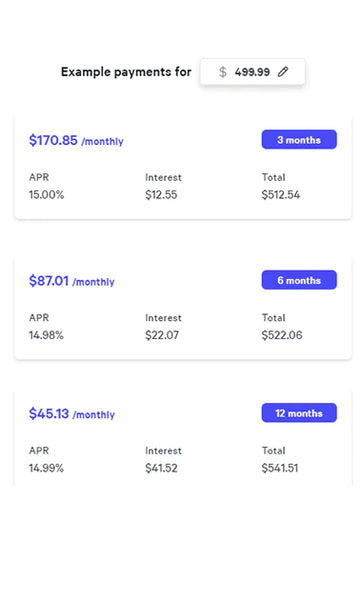Click the 15.00% APR value
This screenshot has width=362, height=600.
pos(46,195)
